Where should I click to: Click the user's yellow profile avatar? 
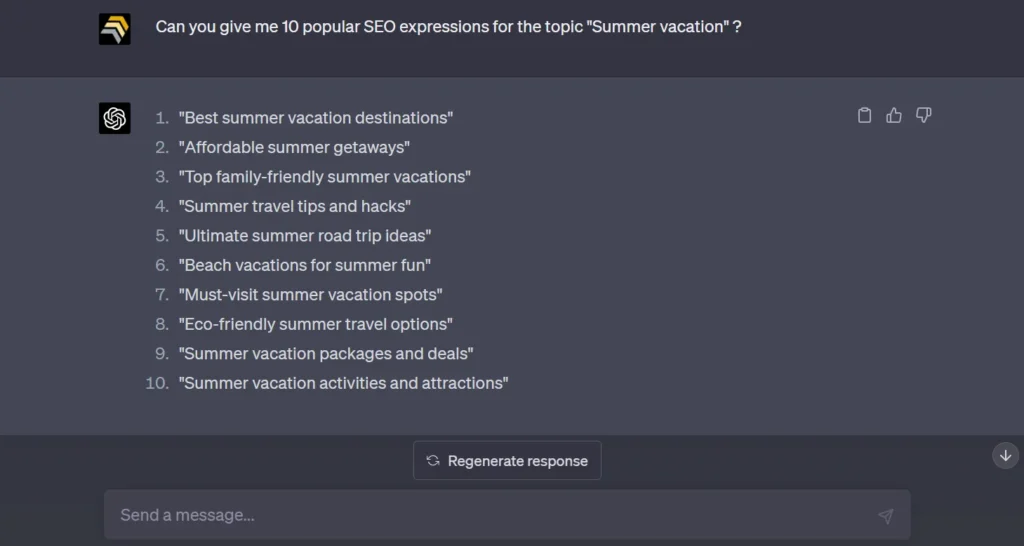point(115,29)
